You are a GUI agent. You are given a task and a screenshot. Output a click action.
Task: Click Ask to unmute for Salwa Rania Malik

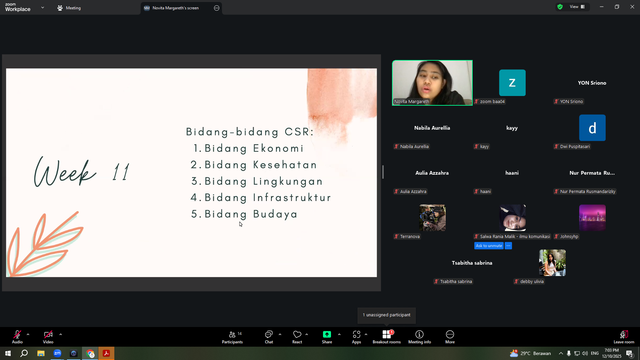(x=489, y=246)
